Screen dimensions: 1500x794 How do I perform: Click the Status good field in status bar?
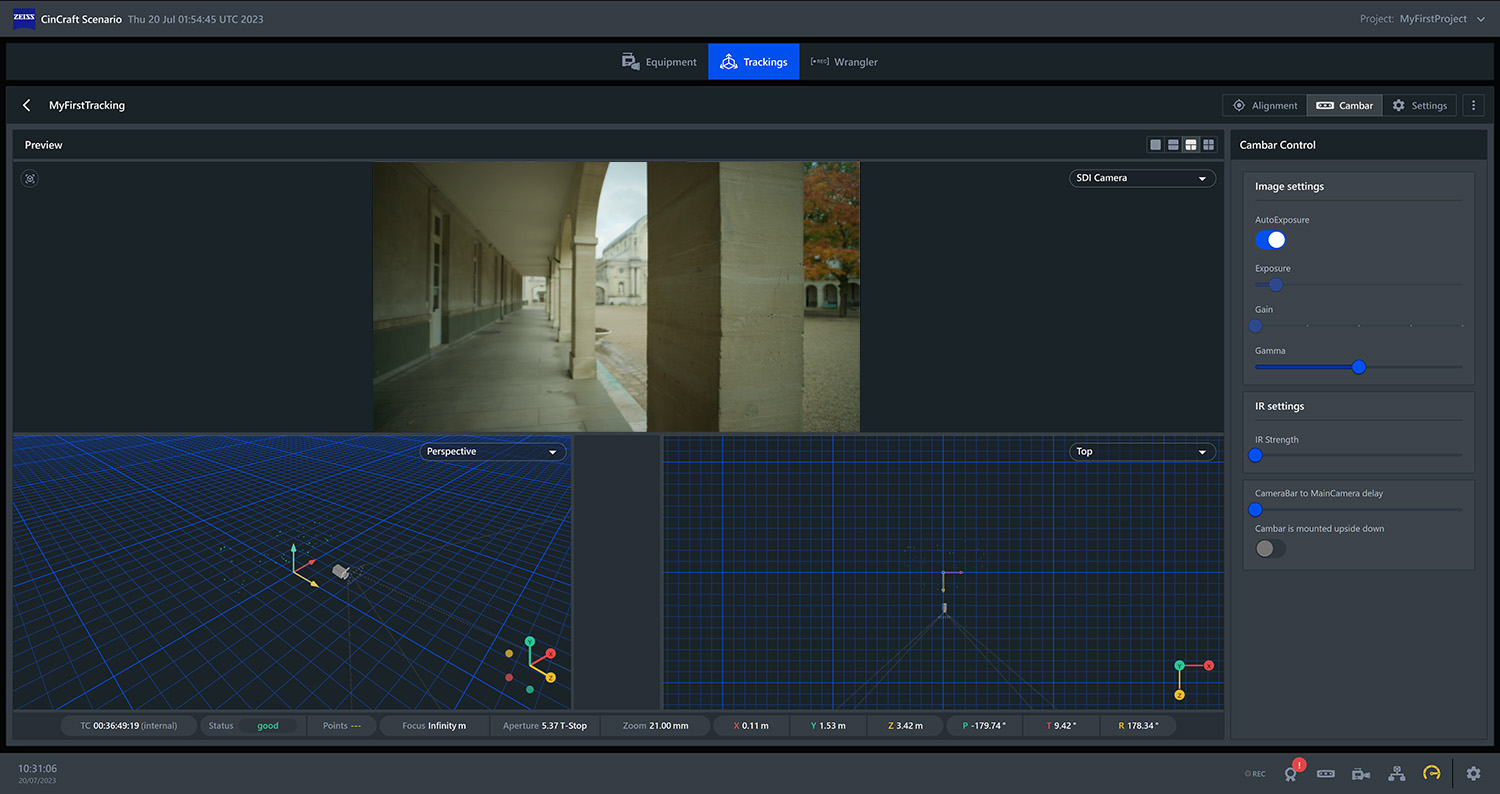click(251, 725)
